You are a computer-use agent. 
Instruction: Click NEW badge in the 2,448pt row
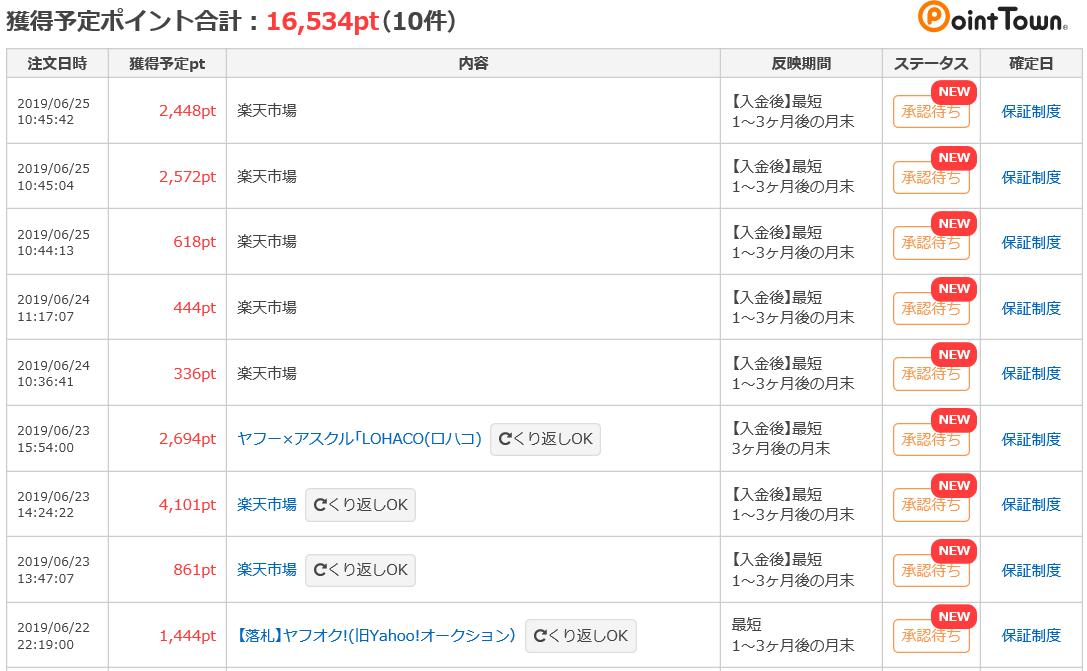(x=954, y=92)
